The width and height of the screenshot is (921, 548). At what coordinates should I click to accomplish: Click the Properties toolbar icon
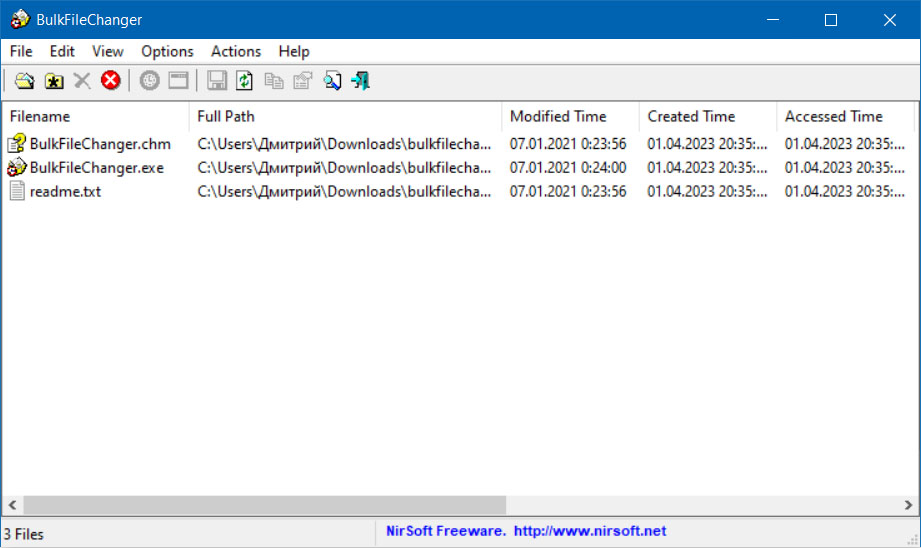(x=302, y=80)
